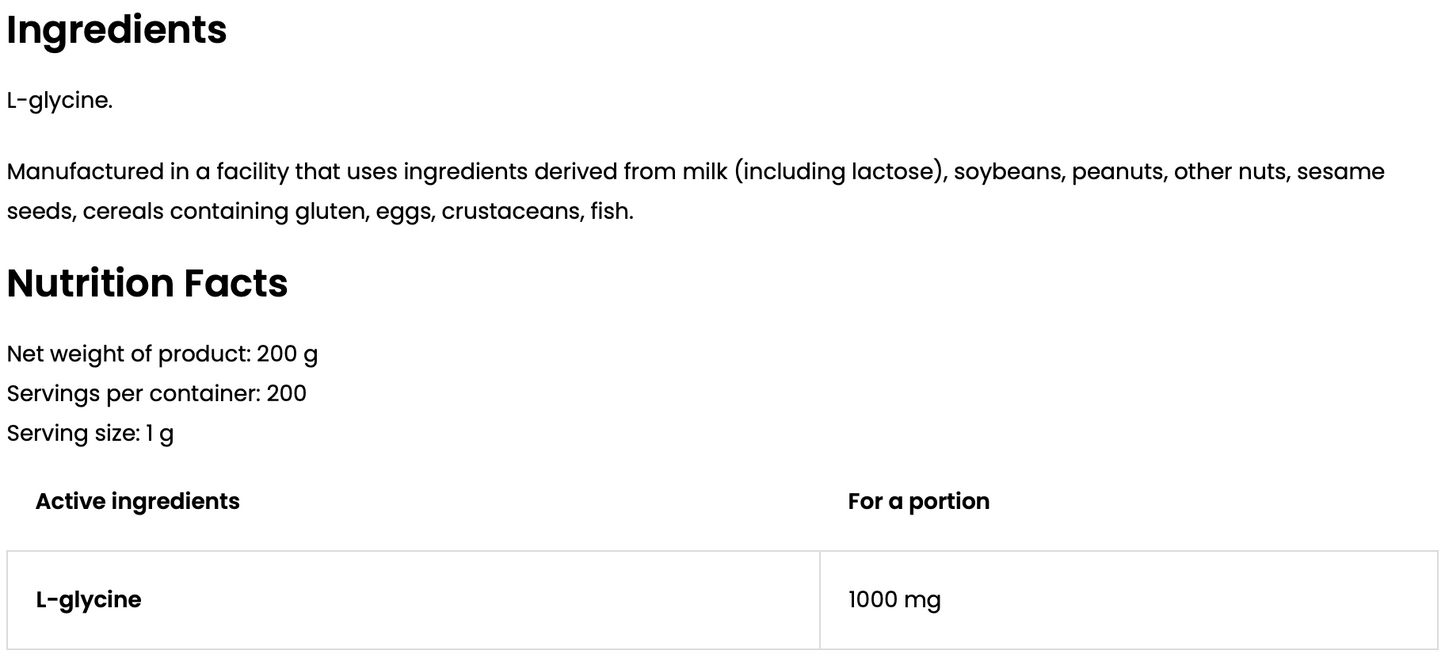
Task: Click the Ingredients heading
Action: click(117, 30)
